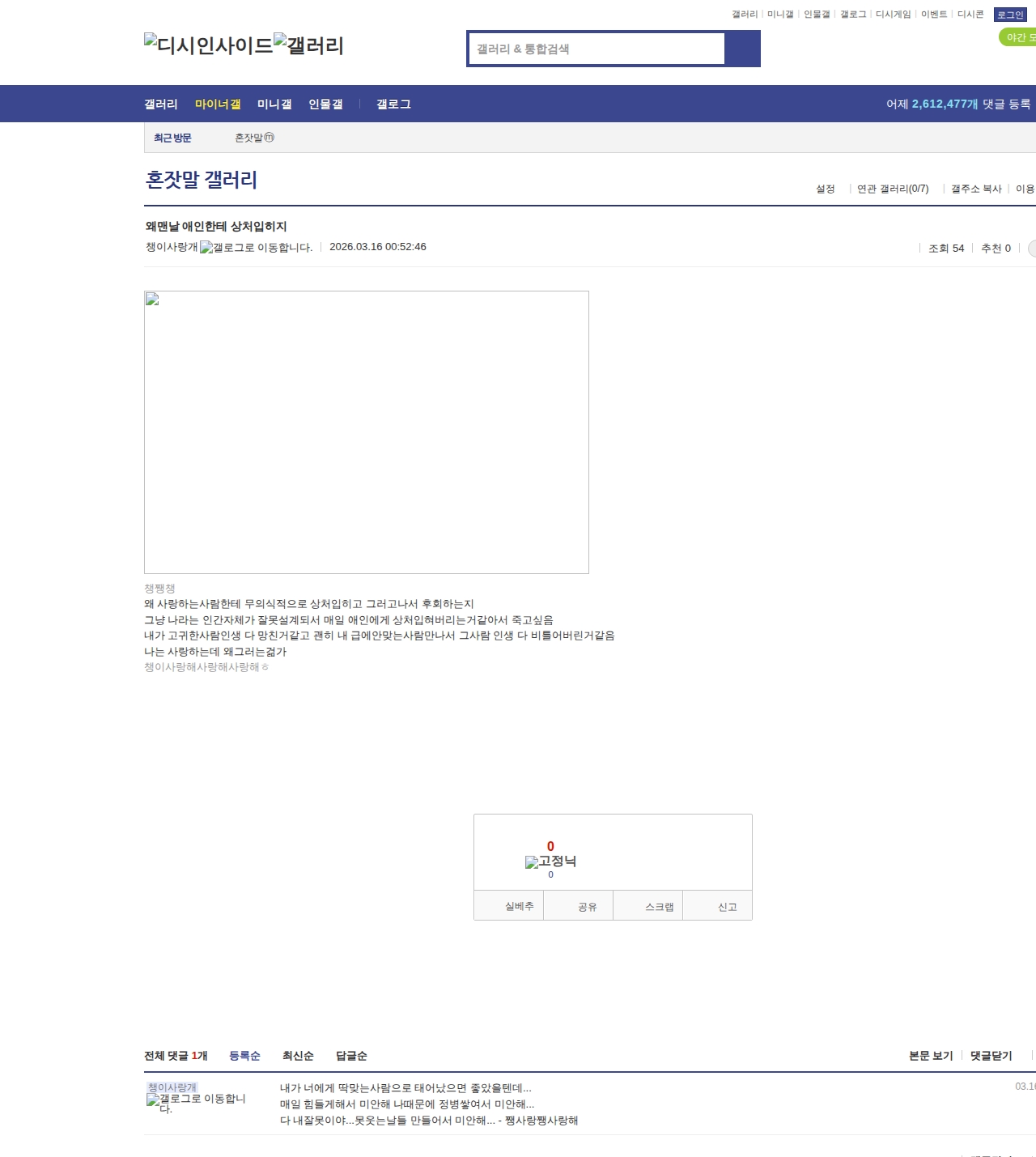Click the line starting 내가 고귀한사람인생

(380, 636)
